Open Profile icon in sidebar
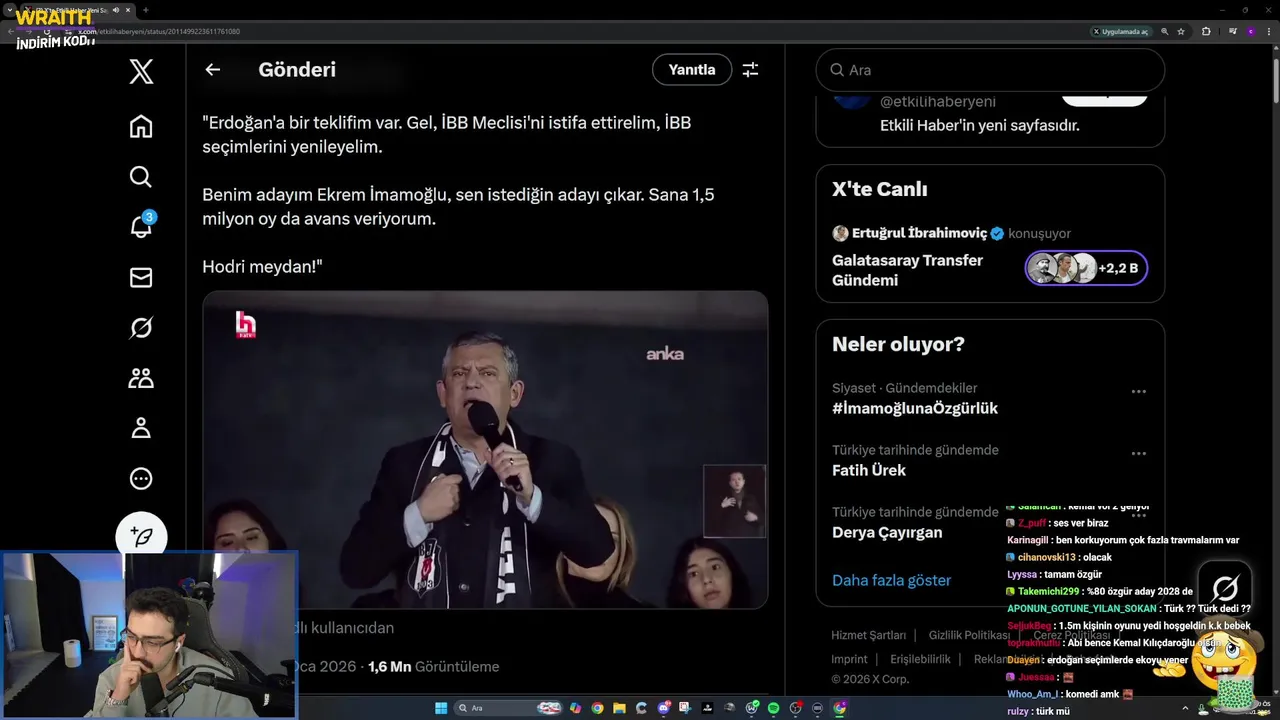The image size is (1280, 720). click(141, 428)
